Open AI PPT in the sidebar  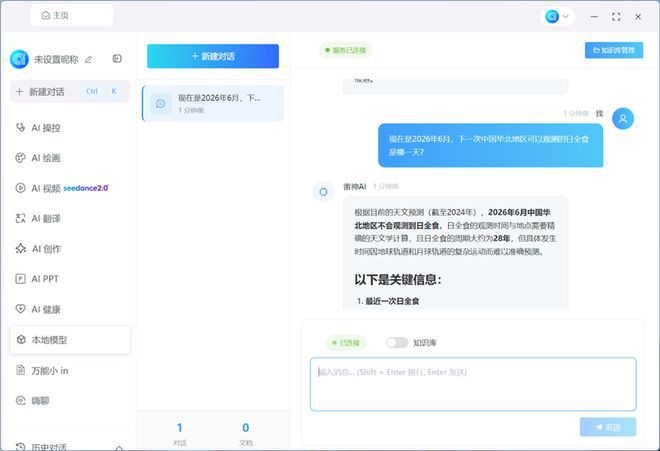tap(70, 279)
